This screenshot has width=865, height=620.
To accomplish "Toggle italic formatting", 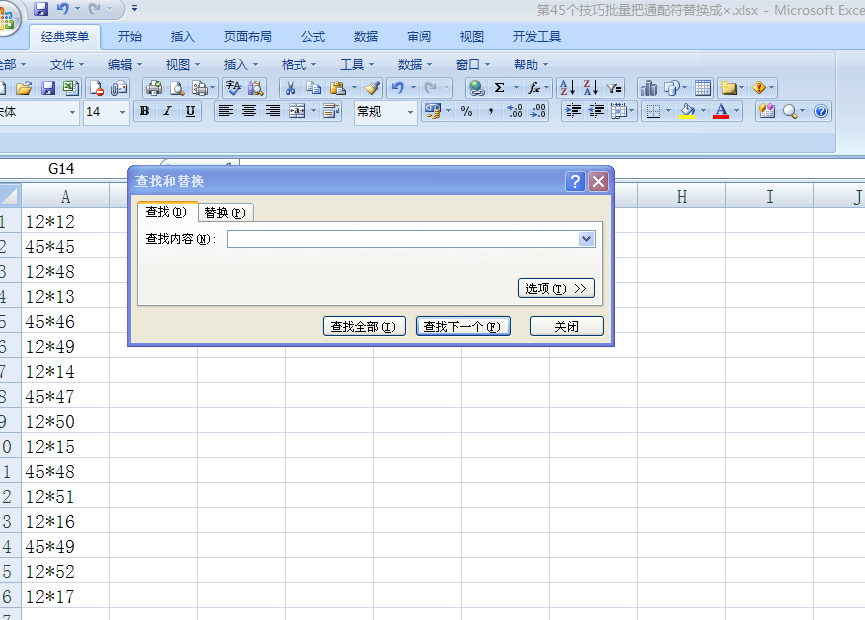I will 167,112.
